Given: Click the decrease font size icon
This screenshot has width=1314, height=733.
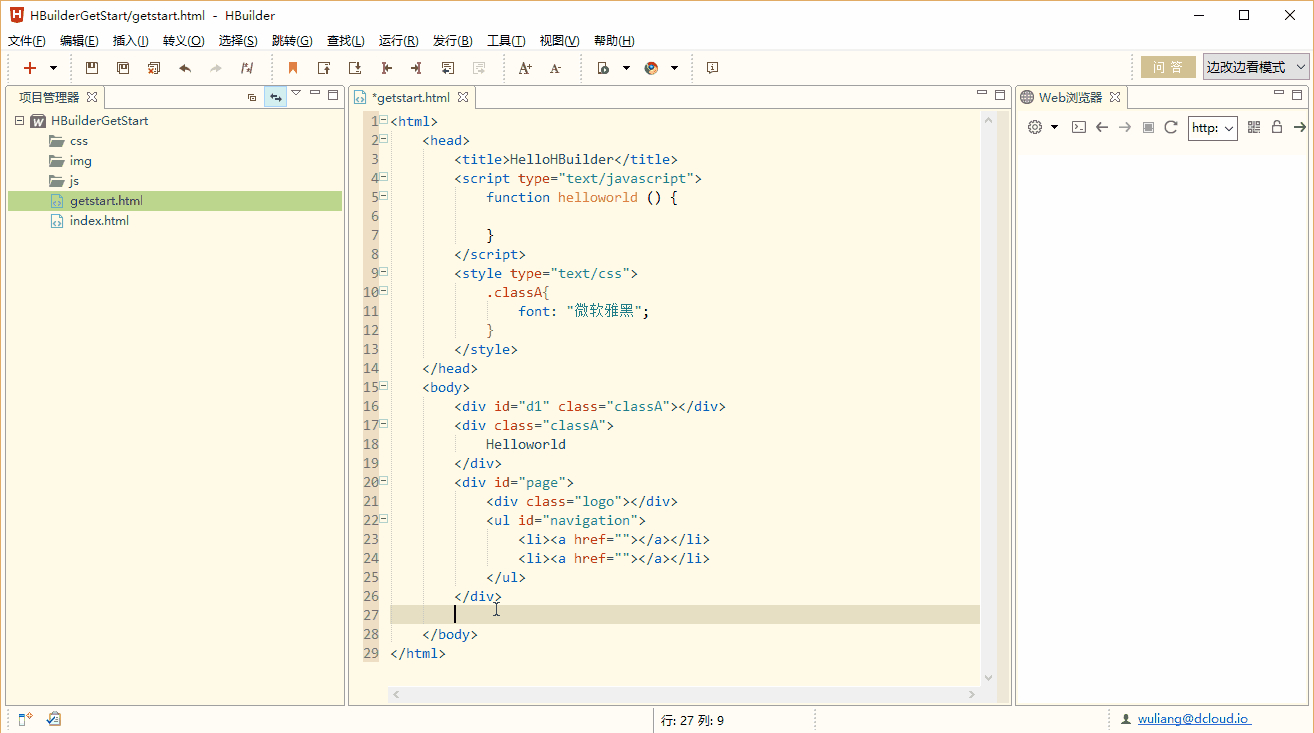Looking at the screenshot, I should pos(556,68).
